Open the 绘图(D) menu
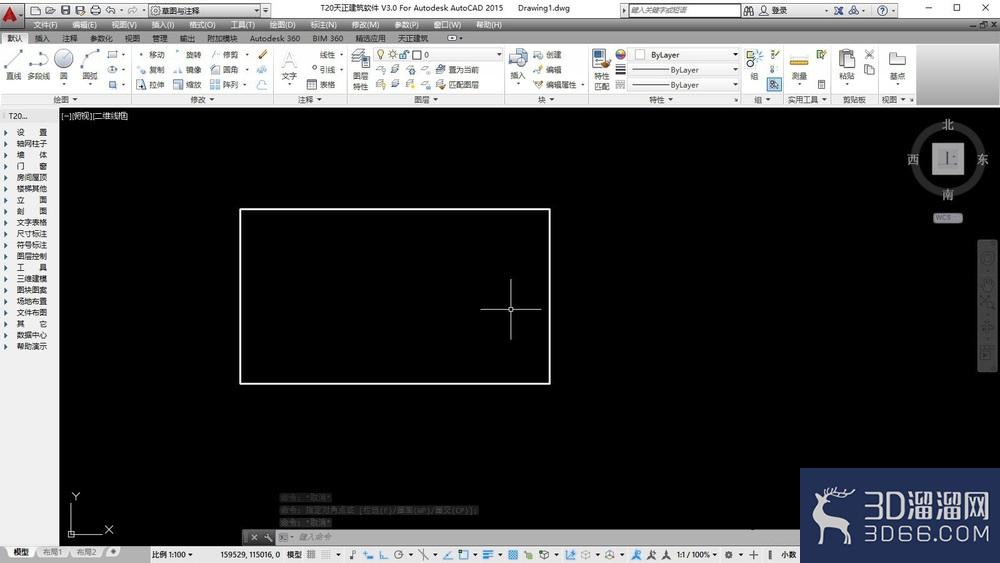The image size is (1000, 563). pyautogui.click(x=283, y=25)
